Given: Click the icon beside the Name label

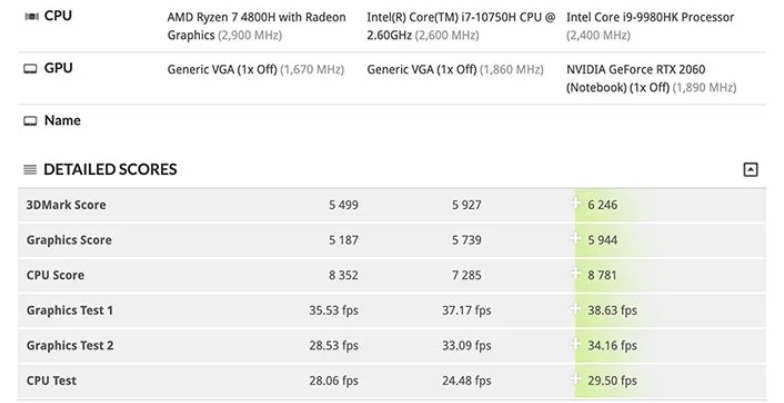Looking at the screenshot, I should click(30, 121).
